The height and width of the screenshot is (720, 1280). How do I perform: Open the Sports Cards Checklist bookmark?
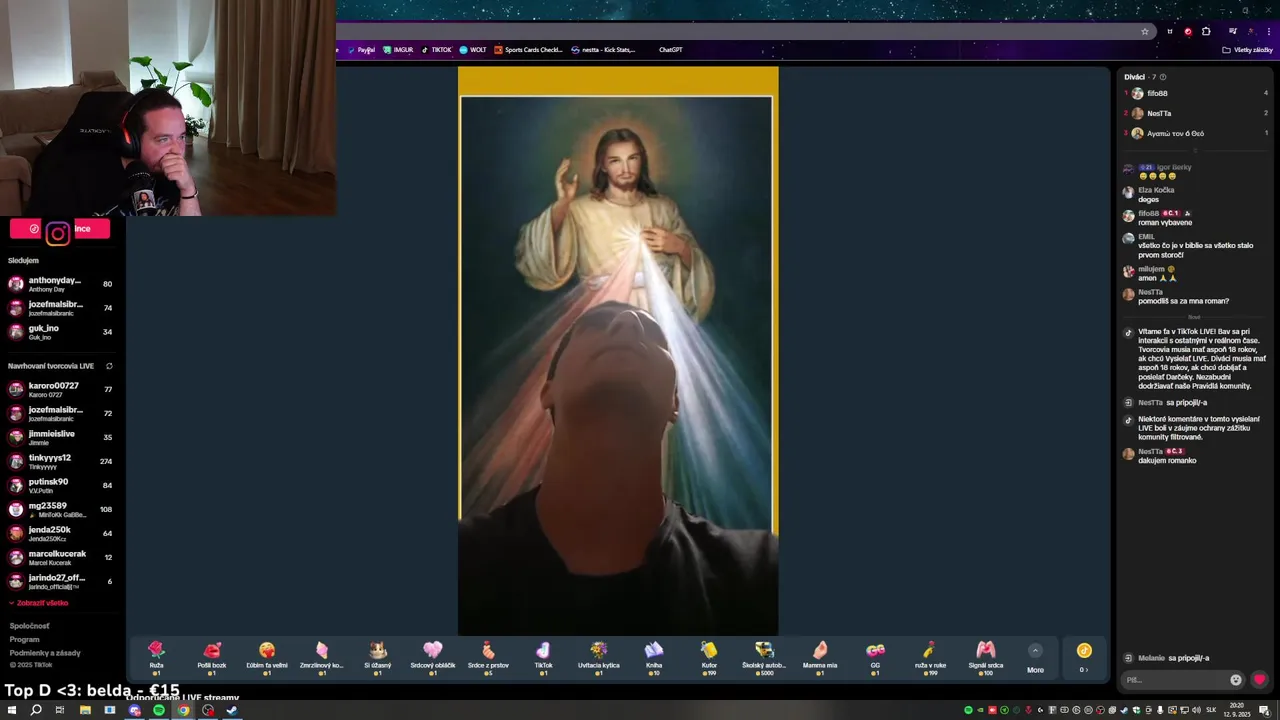pos(529,49)
